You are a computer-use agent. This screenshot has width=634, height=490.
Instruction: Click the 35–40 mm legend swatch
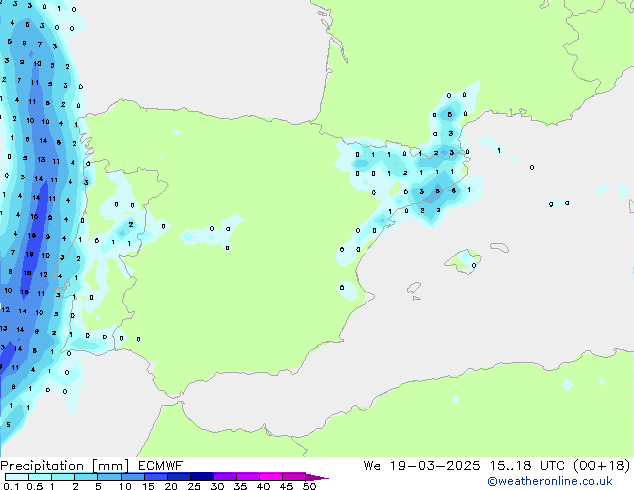[247, 477]
